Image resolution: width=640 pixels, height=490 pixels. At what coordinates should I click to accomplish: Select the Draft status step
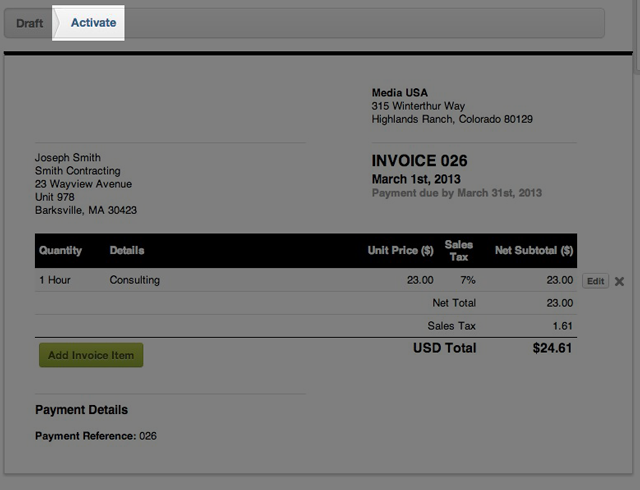pos(29,22)
